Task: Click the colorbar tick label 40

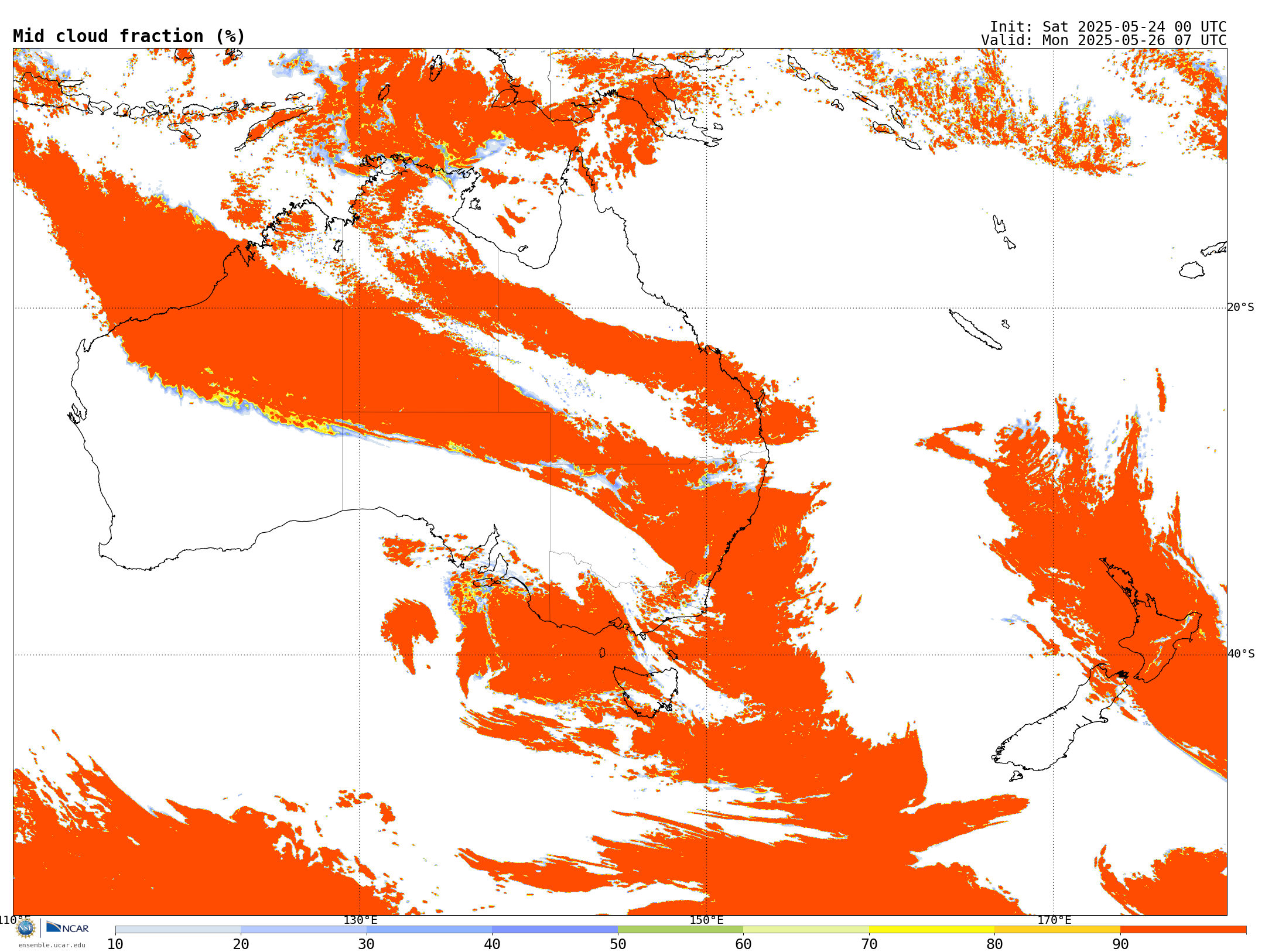Action: (492, 944)
